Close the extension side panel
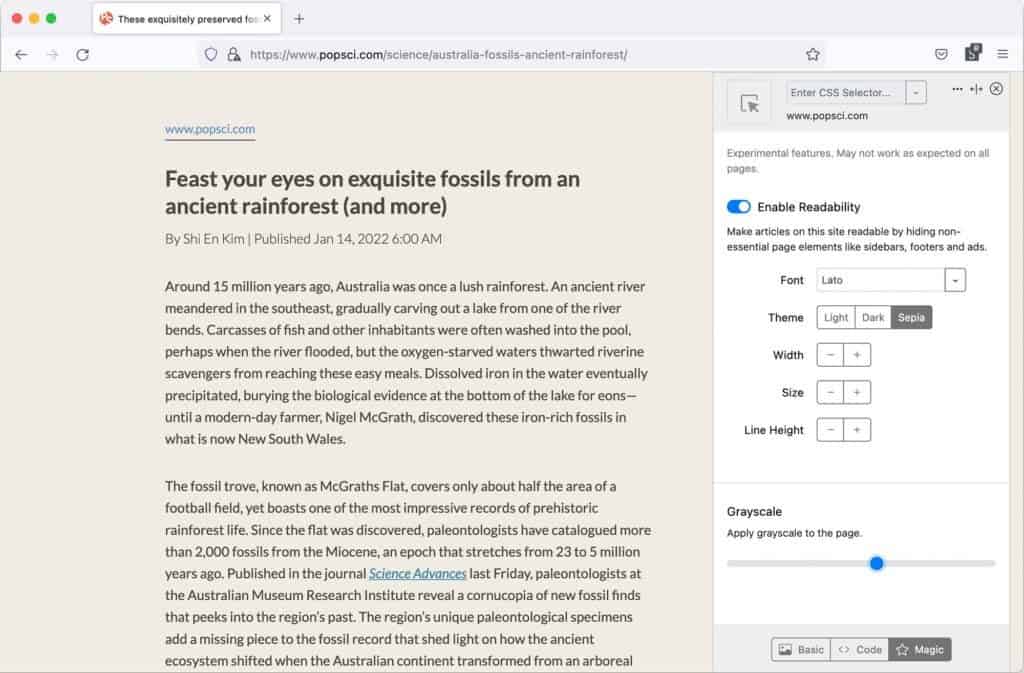The image size is (1024, 673). point(996,89)
